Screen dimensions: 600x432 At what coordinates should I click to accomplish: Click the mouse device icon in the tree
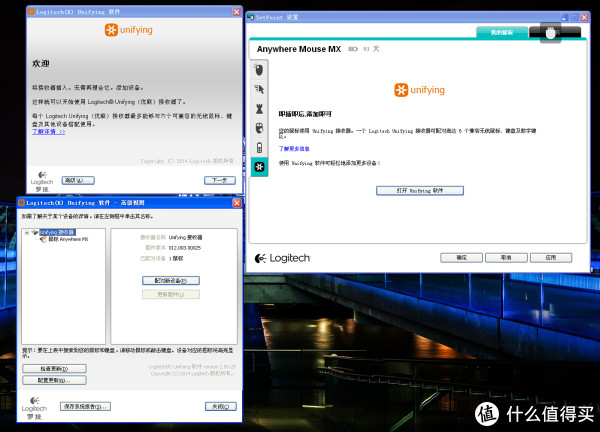[x=43, y=239]
